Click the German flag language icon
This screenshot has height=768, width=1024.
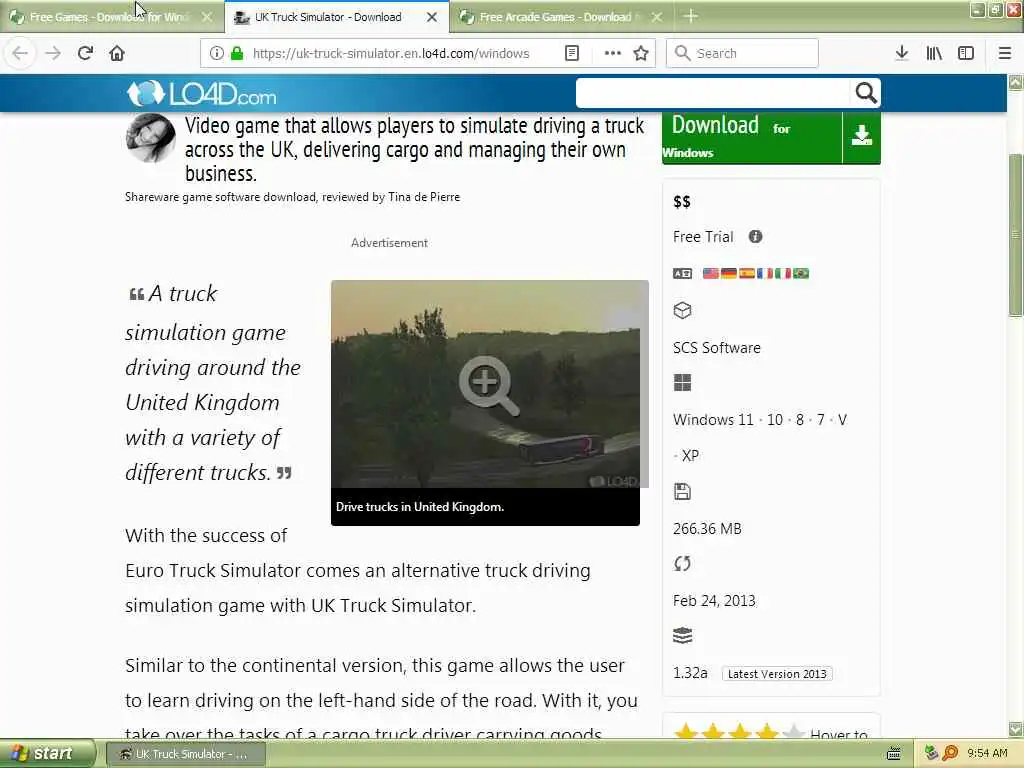729,274
